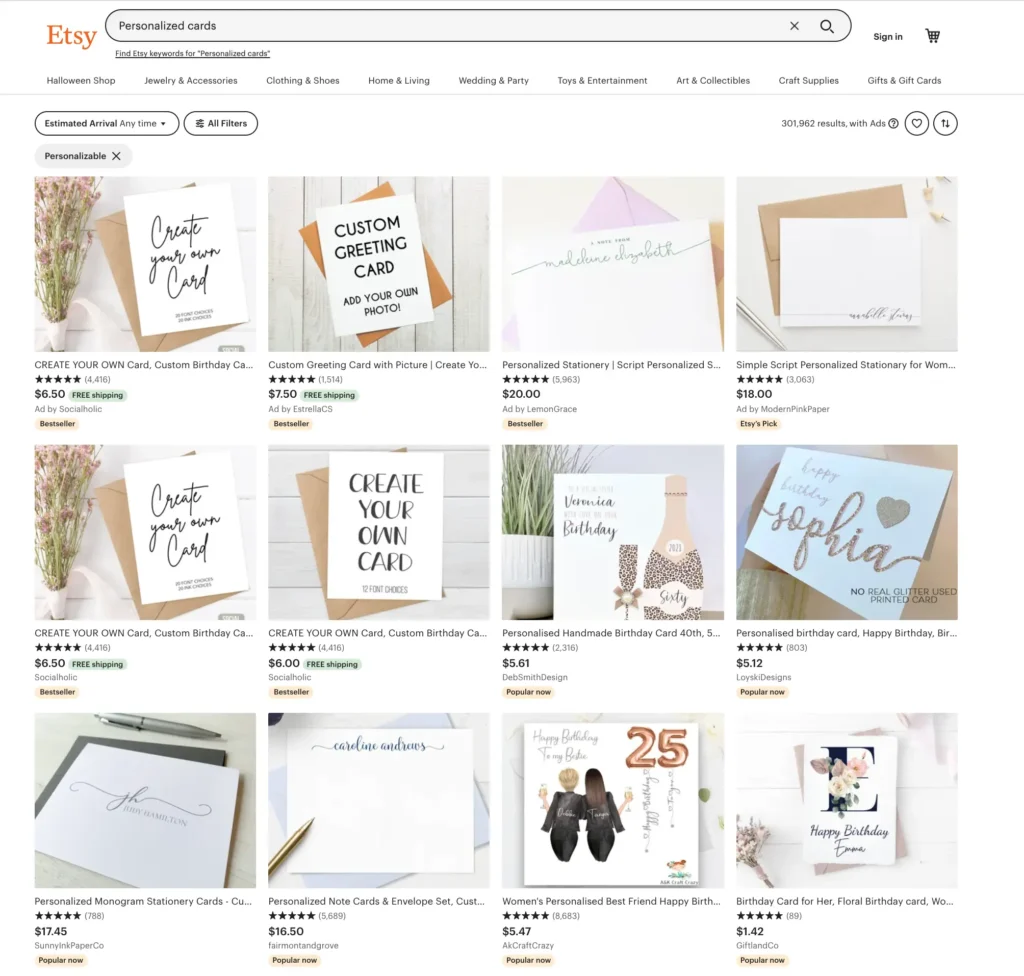Open the All Filters panel

click(221, 123)
